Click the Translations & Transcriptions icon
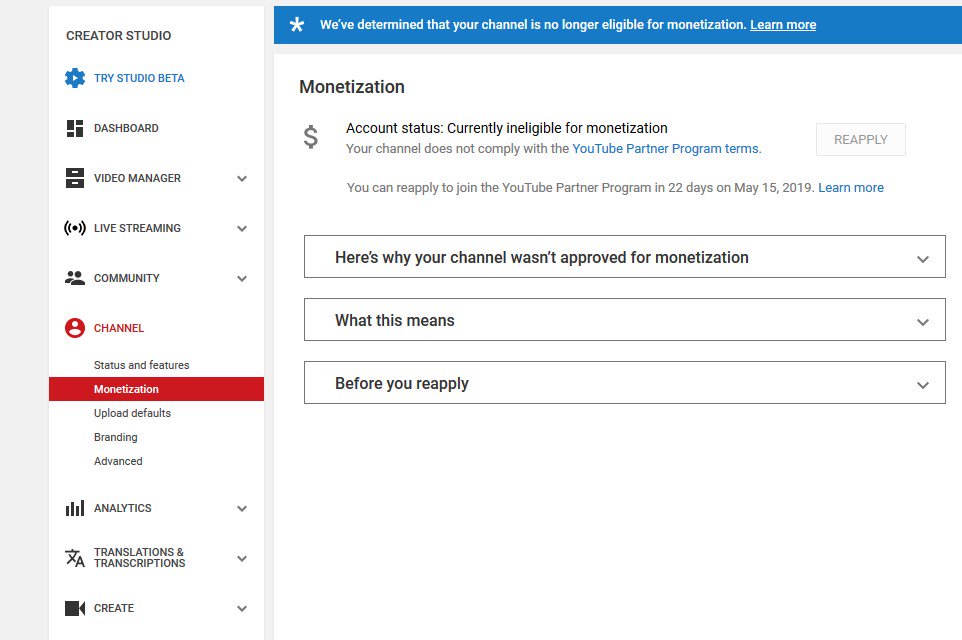This screenshot has width=962, height=640. 75,558
